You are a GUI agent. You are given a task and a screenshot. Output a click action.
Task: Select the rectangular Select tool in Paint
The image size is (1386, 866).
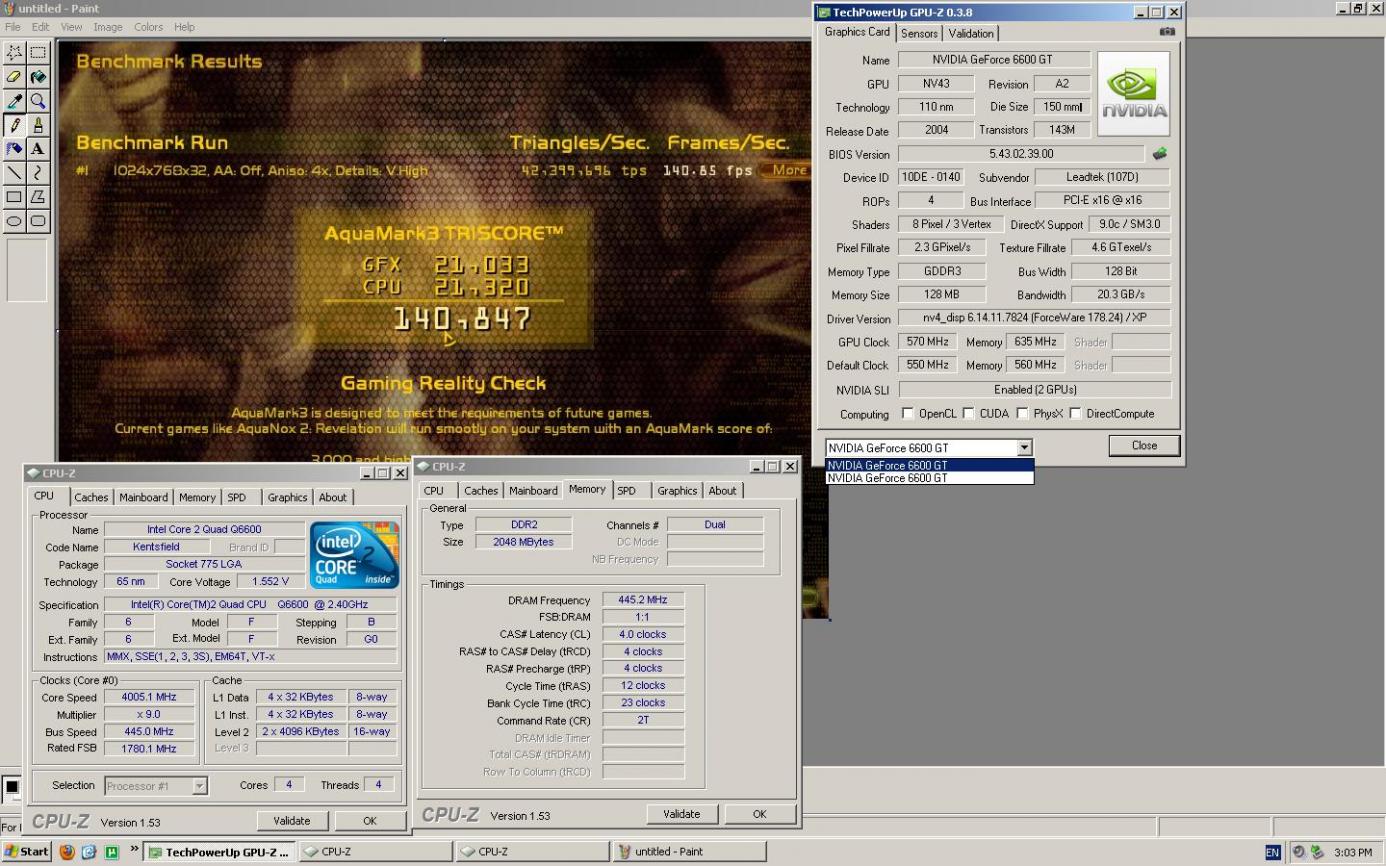[38, 53]
